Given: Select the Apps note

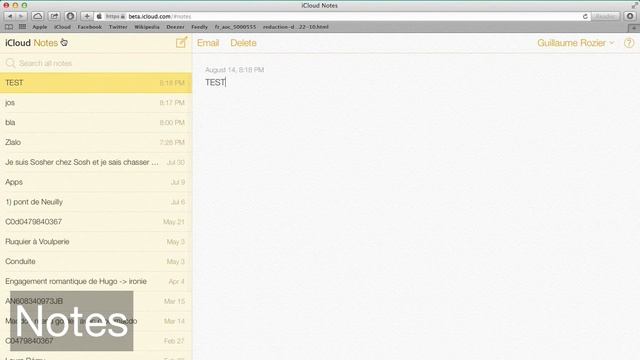Looking at the screenshot, I should point(96,182).
